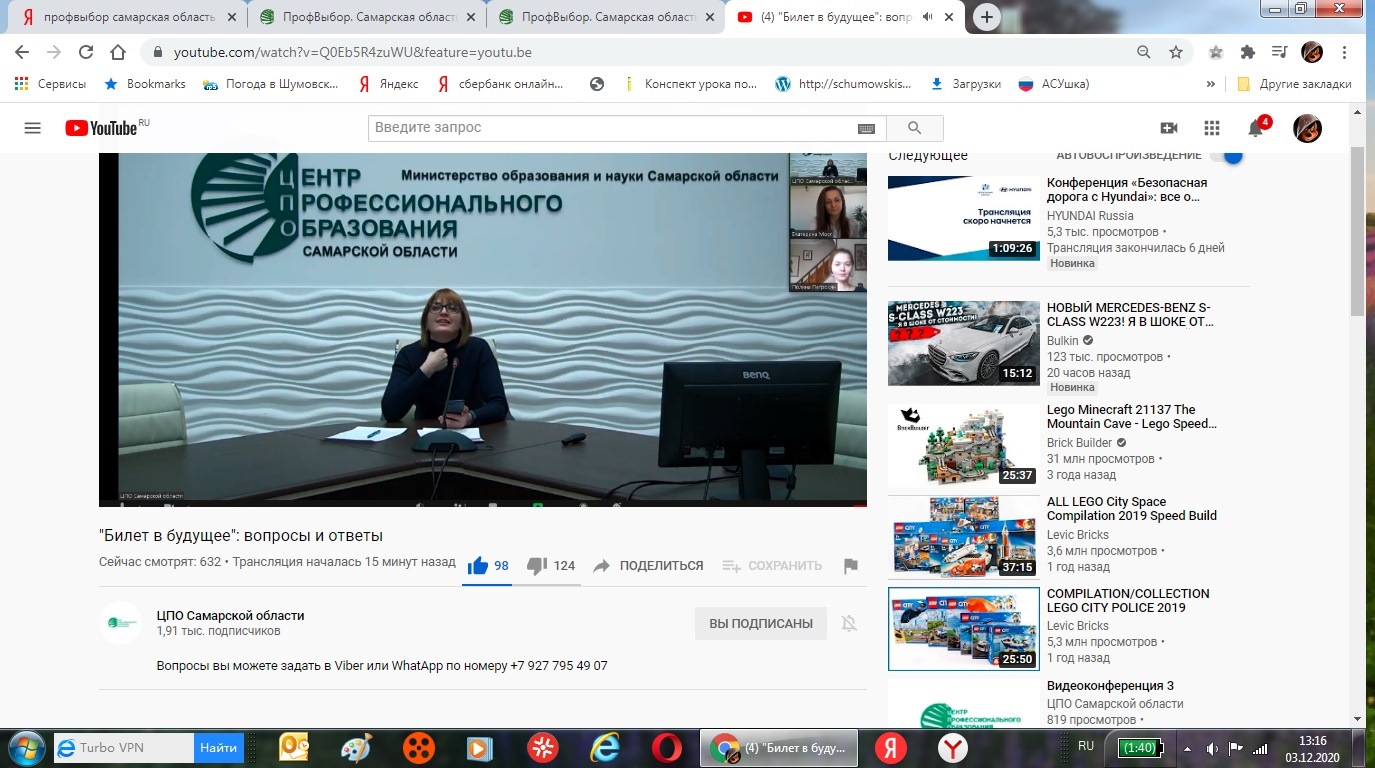Open Видеоконференция 3 video title
The image size is (1375, 768).
tap(1110, 686)
